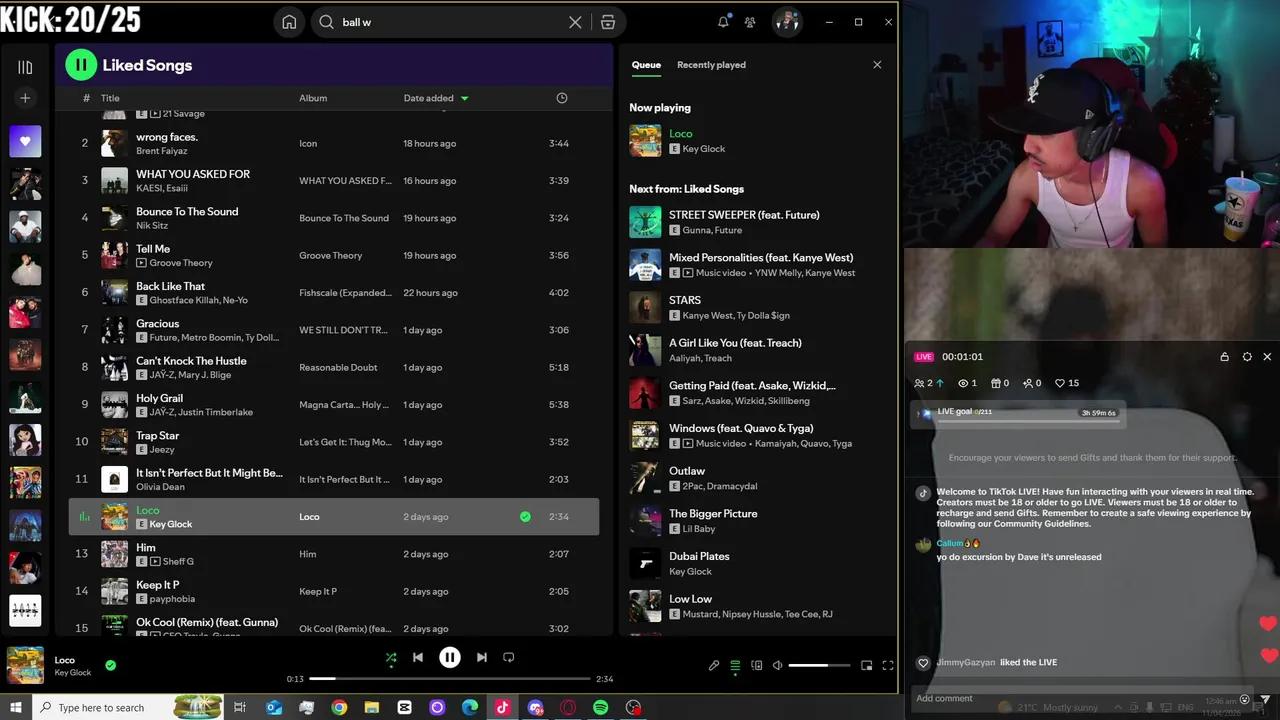The width and height of the screenshot is (1280, 720).
Task: Open Liked Songs heart tile in sidebar
Action: tap(25, 141)
